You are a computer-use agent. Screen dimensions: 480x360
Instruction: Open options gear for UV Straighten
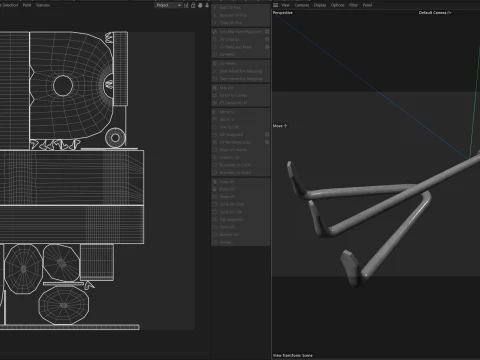(267, 135)
